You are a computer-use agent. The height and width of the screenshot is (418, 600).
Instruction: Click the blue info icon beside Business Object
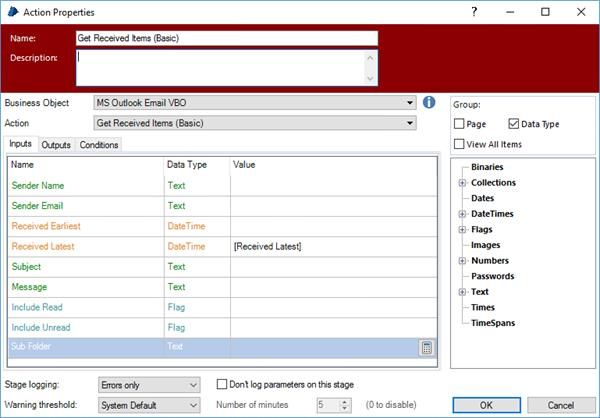point(429,102)
